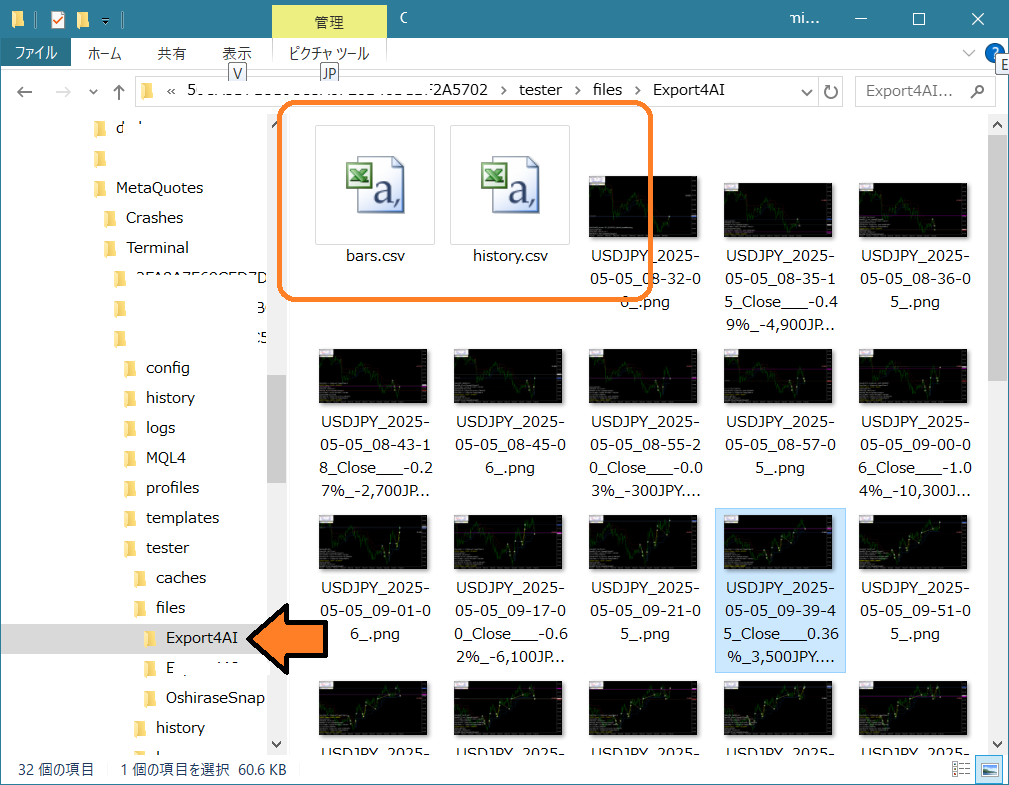The image size is (1009, 785).
Task: Open the bars.csv file icon
Action: pos(375,185)
